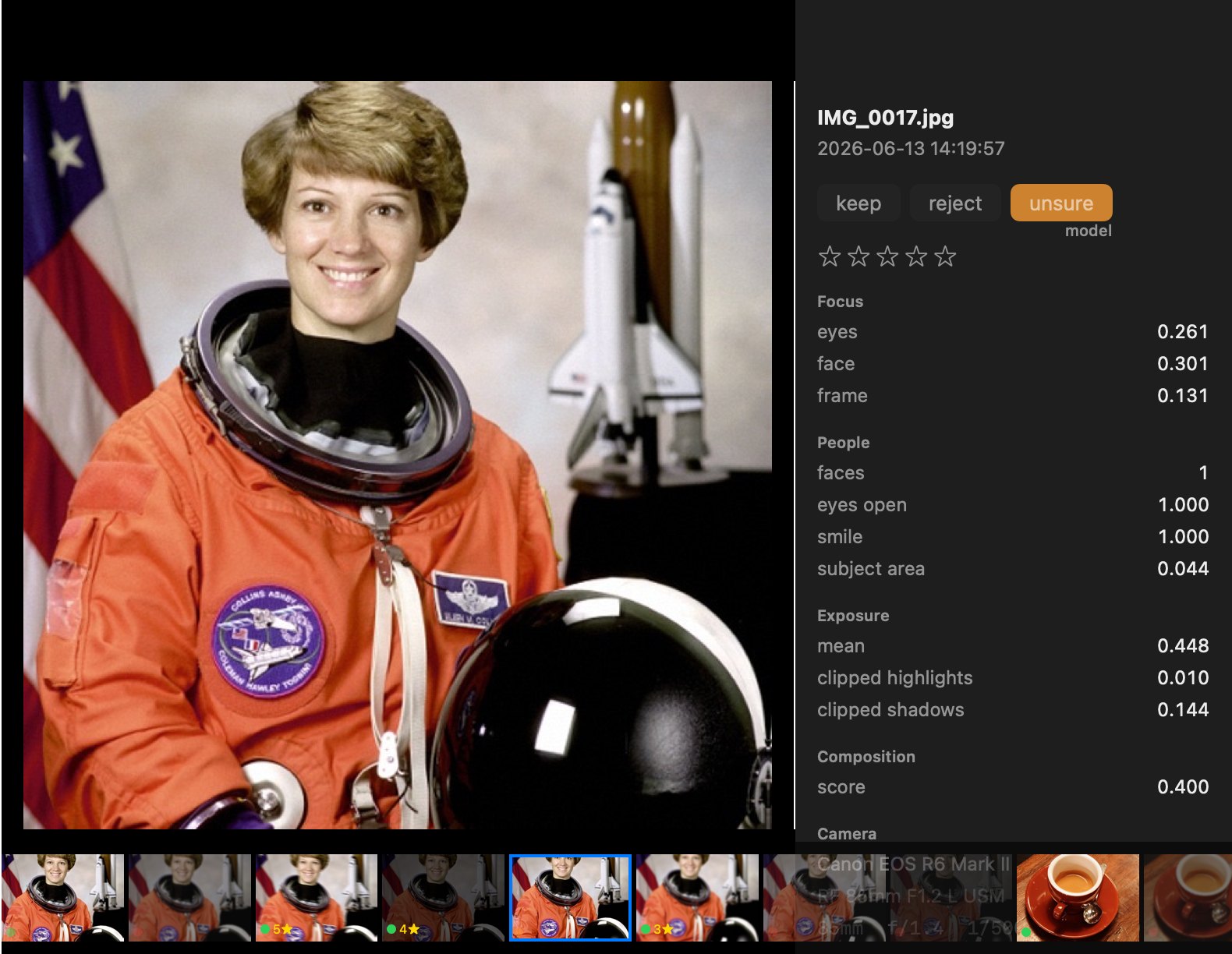
Task: Select the highlighted unsure verdict
Action: (1061, 203)
